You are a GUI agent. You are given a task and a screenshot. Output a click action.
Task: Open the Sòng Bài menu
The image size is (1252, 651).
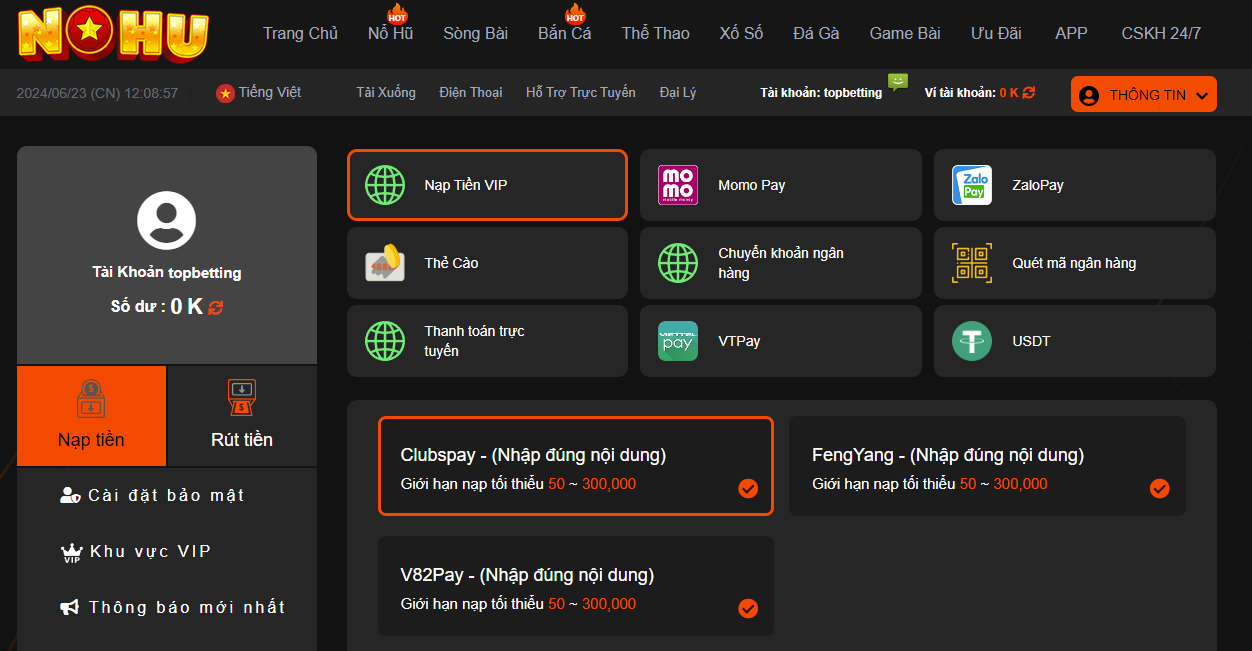(x=475, y=34)
